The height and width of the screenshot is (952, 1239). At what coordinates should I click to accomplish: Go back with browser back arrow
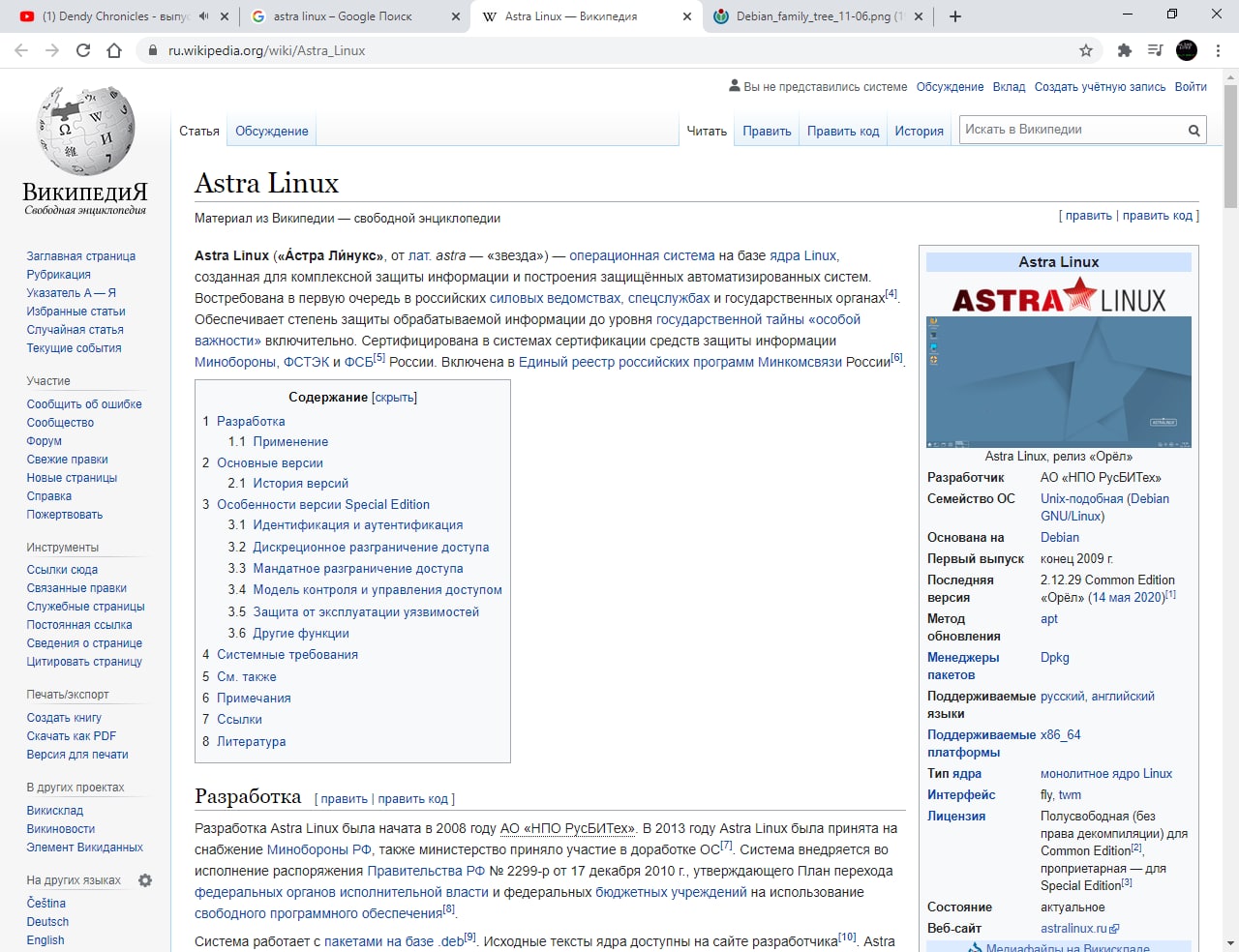[x=21, y=50]
